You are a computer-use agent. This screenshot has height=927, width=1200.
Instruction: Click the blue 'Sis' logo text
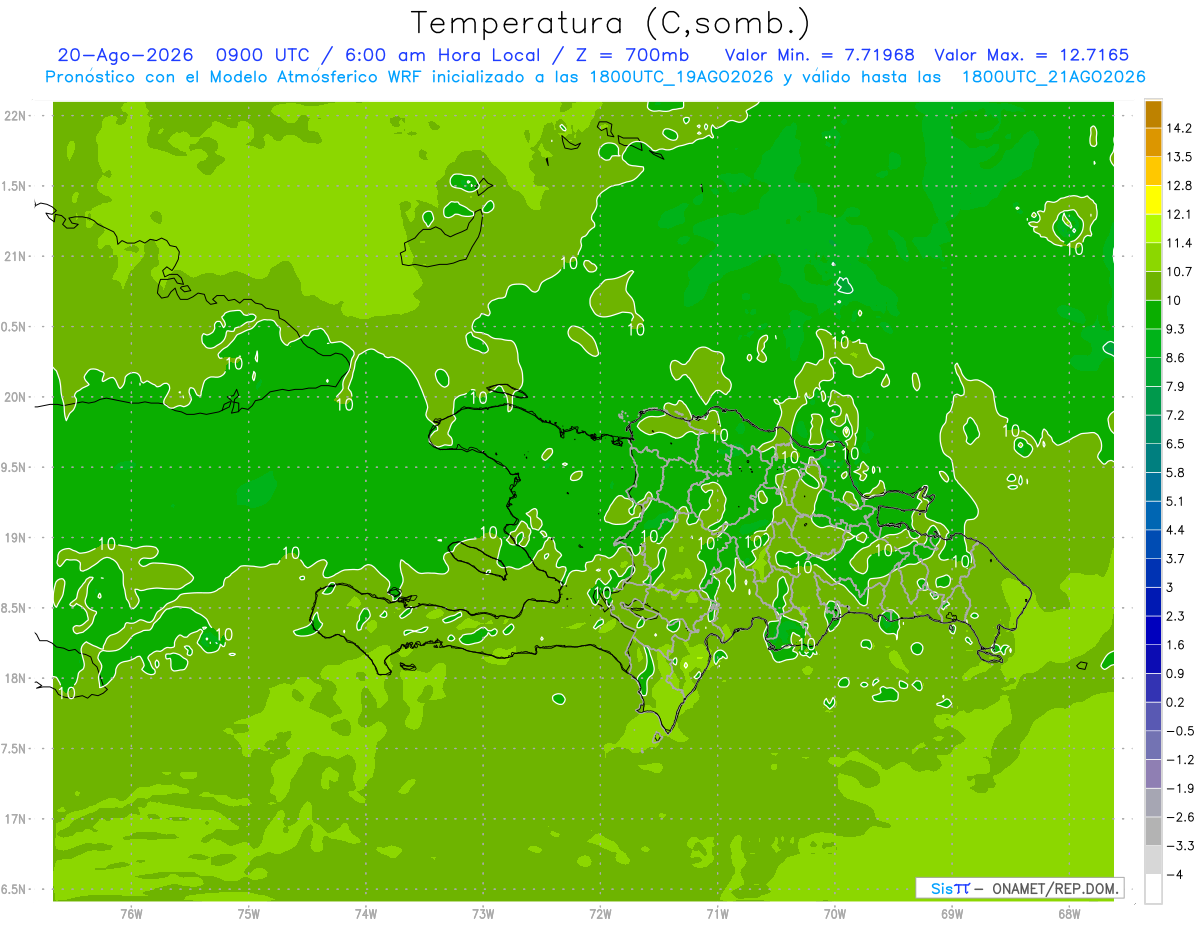click(x=943, y=888)
